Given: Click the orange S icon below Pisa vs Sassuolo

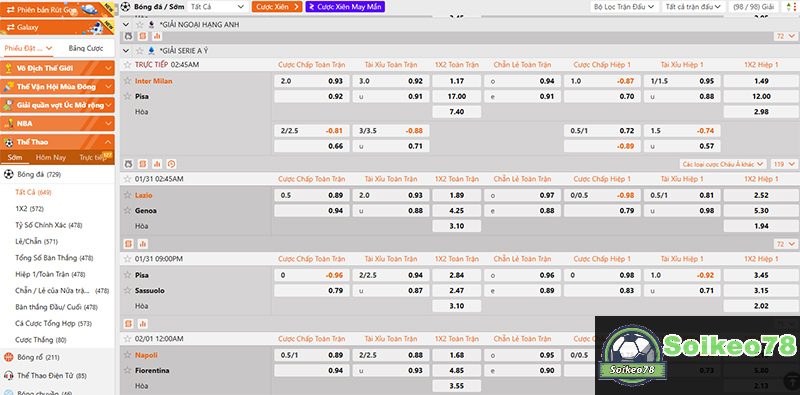Looking at the screenshot, I should [x=129, y=324].
